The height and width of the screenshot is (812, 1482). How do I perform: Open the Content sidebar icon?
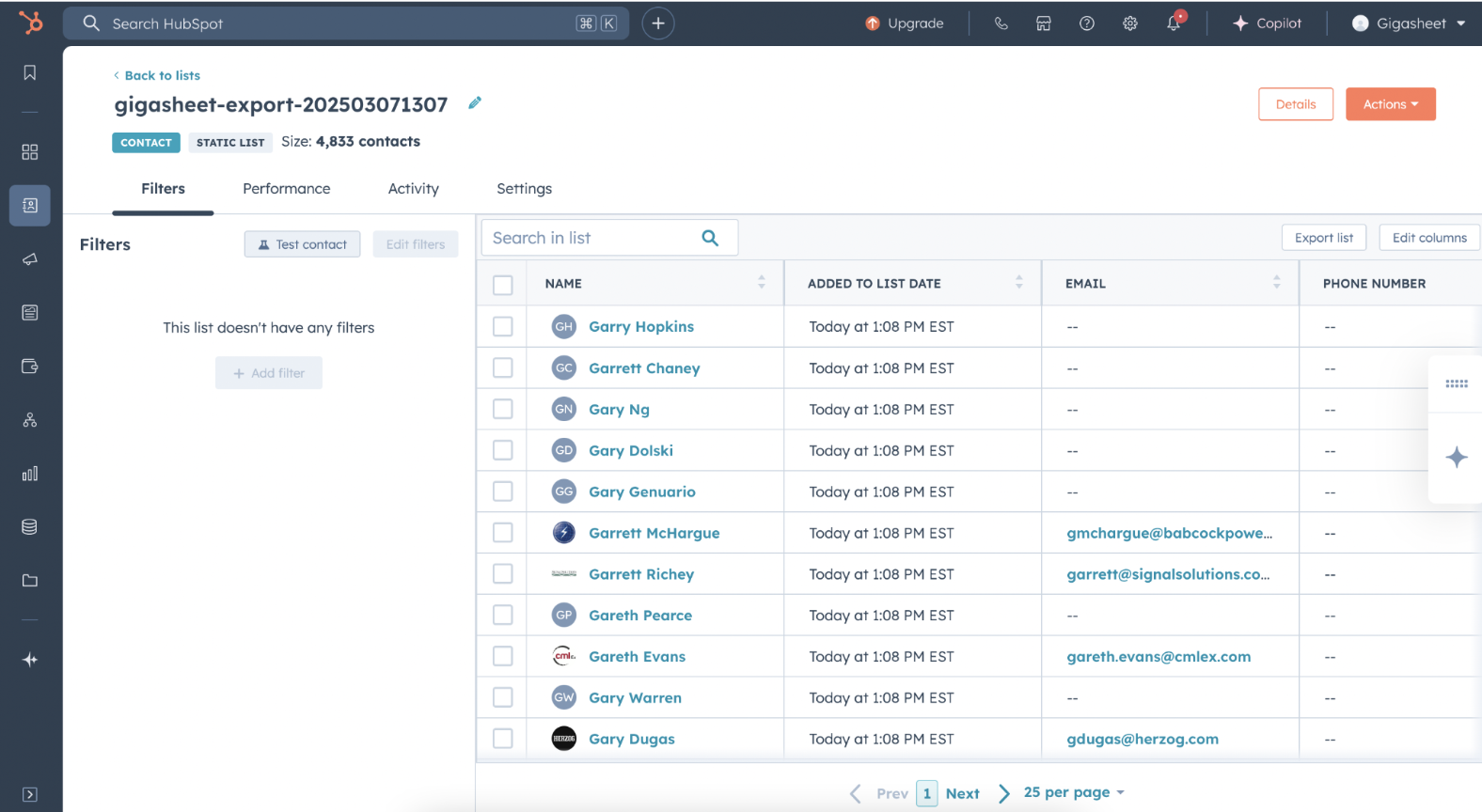(30, 313)
